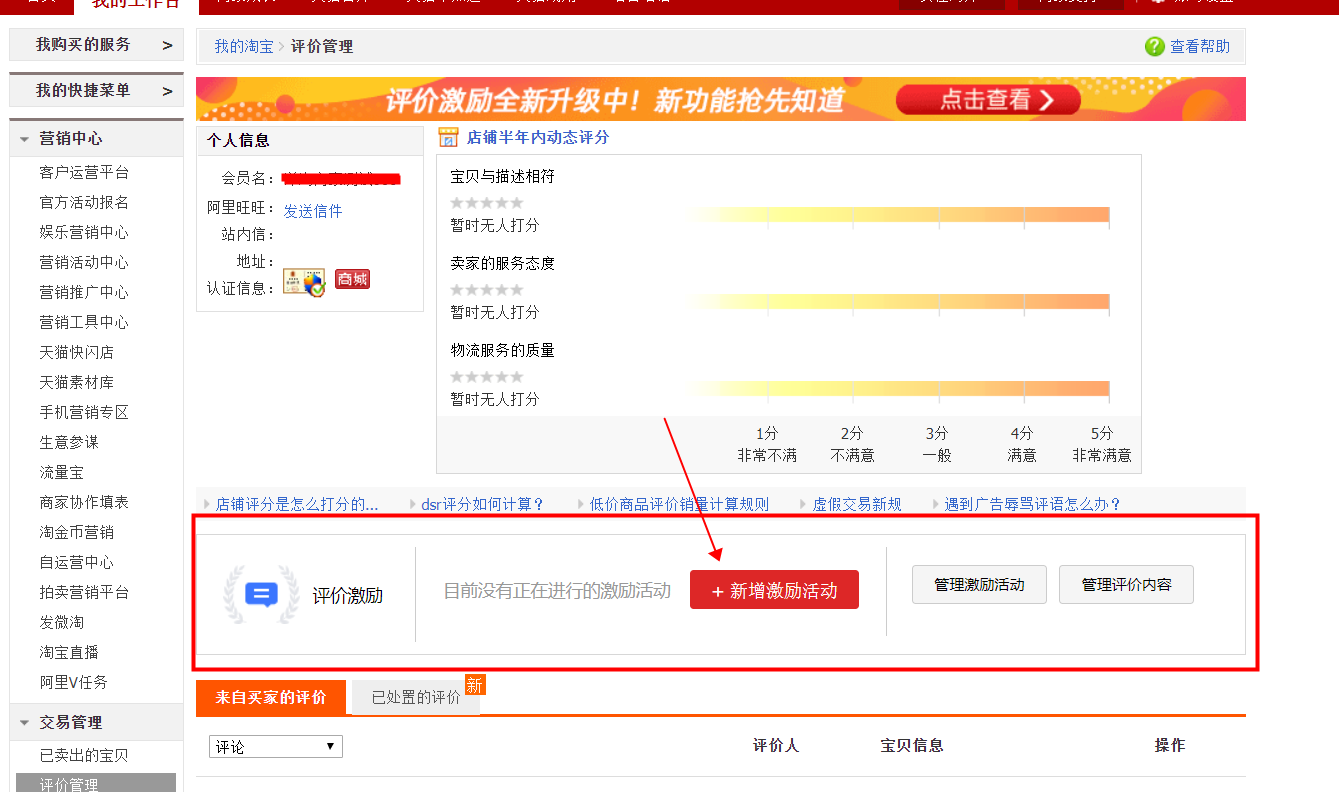Open 生意参谋 in sidebar

[69, 442]
